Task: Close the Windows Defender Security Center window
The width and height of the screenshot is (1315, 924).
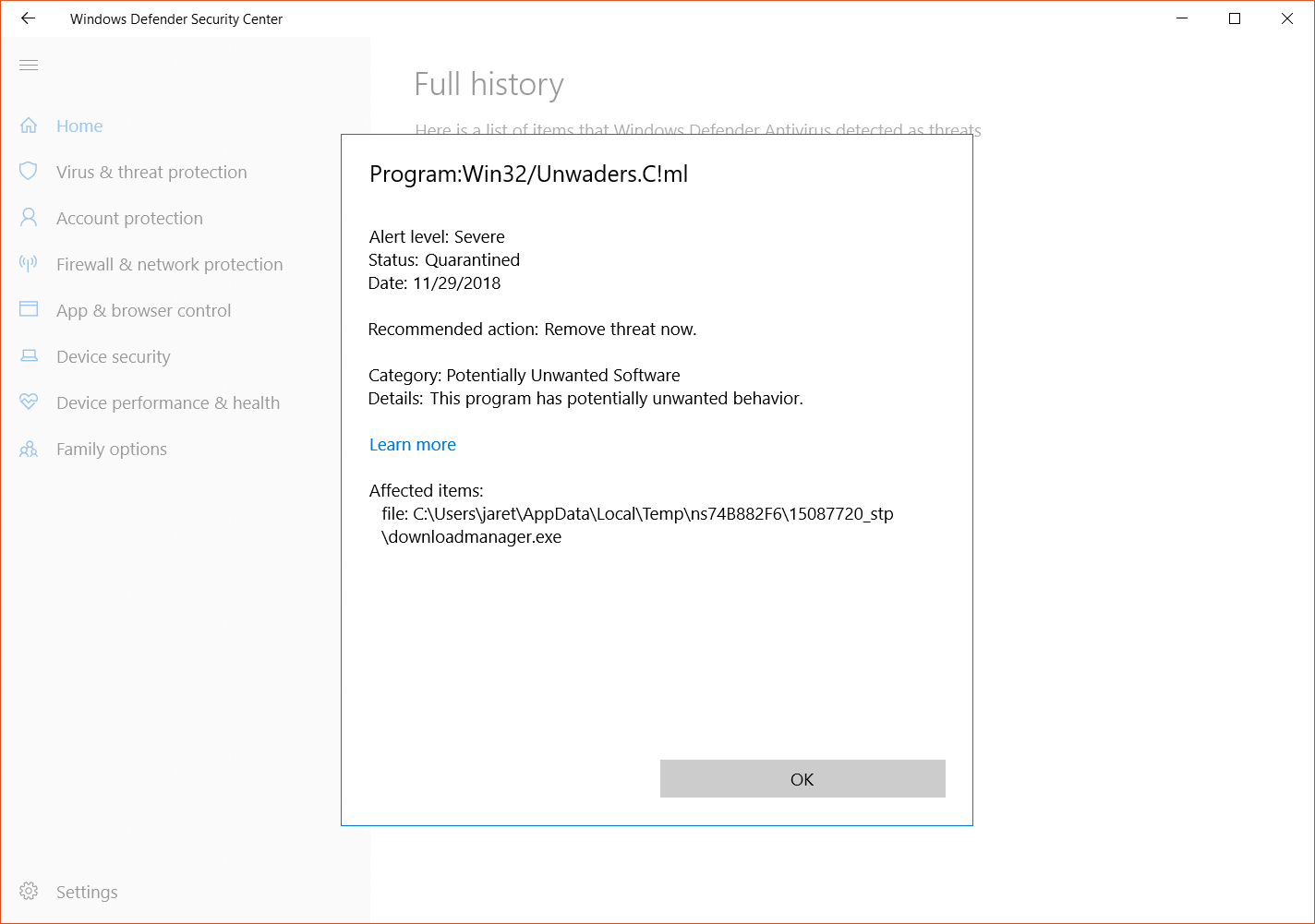Action: pos(1287,18)
